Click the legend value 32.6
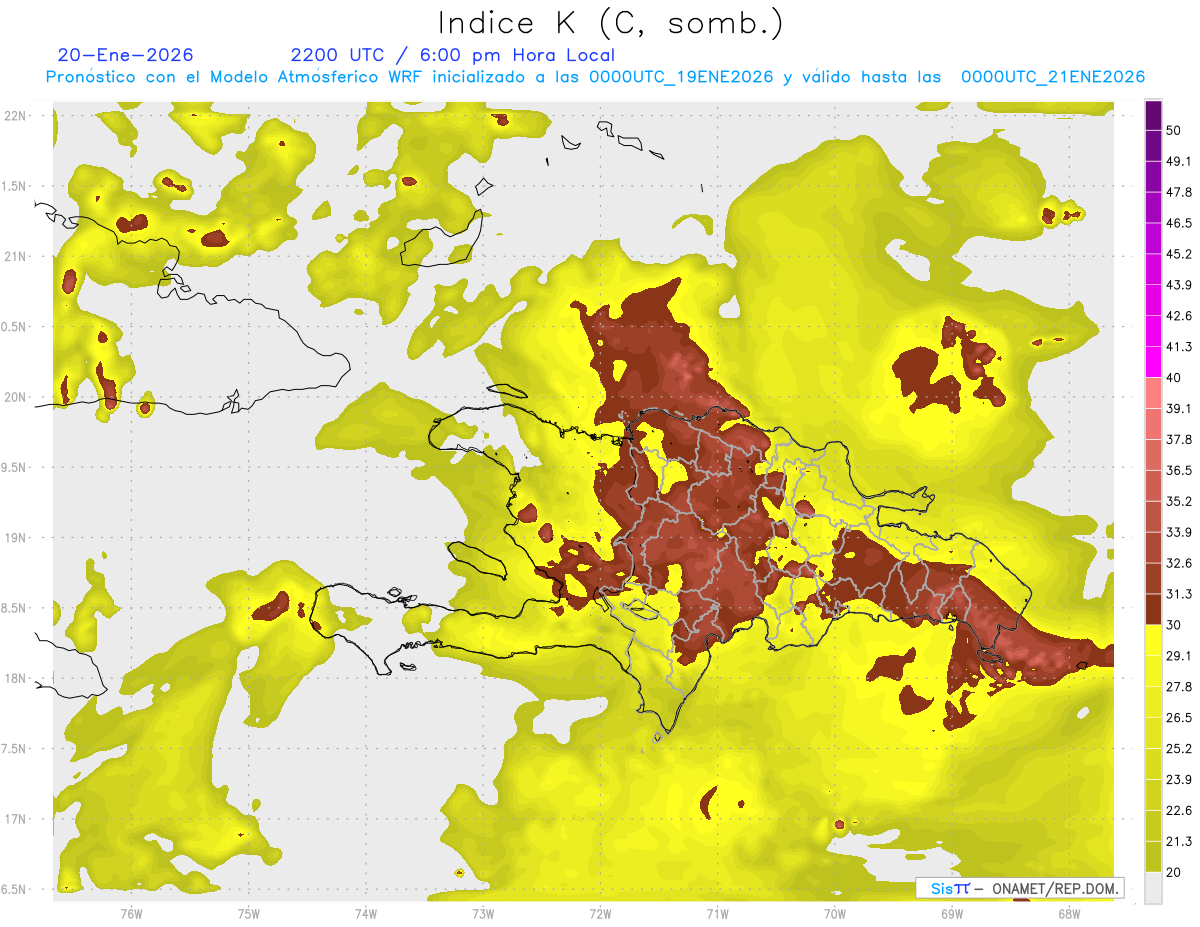The height and width of the screenshot is (927, 1200). (1179, 563)
